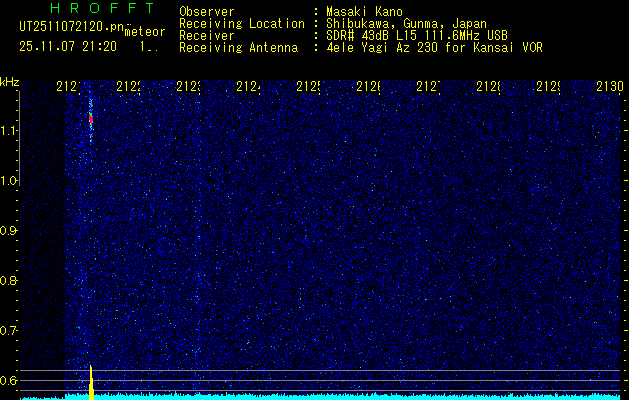Click the kHz unit label

[x=10, y=83]
